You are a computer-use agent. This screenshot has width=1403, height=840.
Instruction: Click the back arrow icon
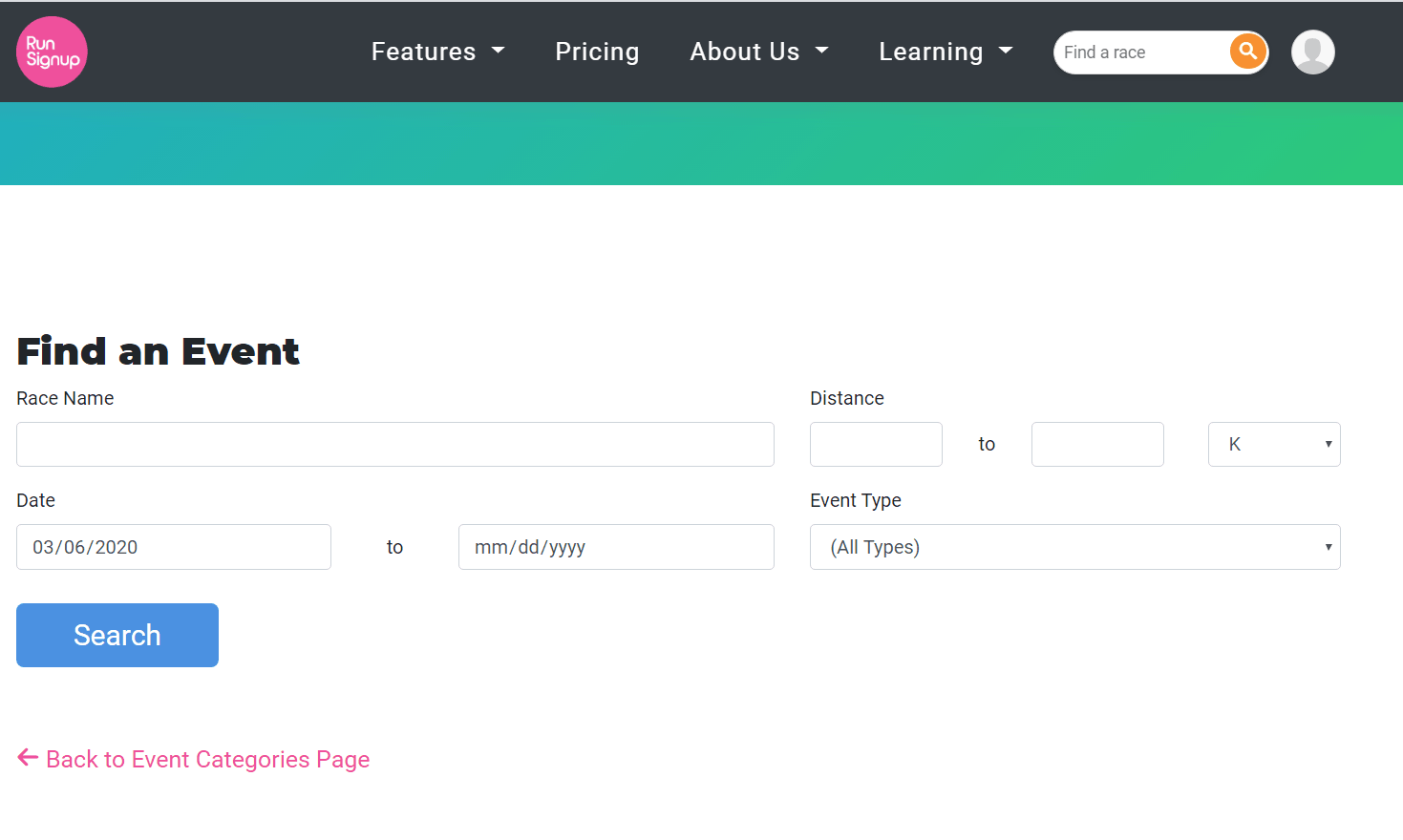(28, 758)
